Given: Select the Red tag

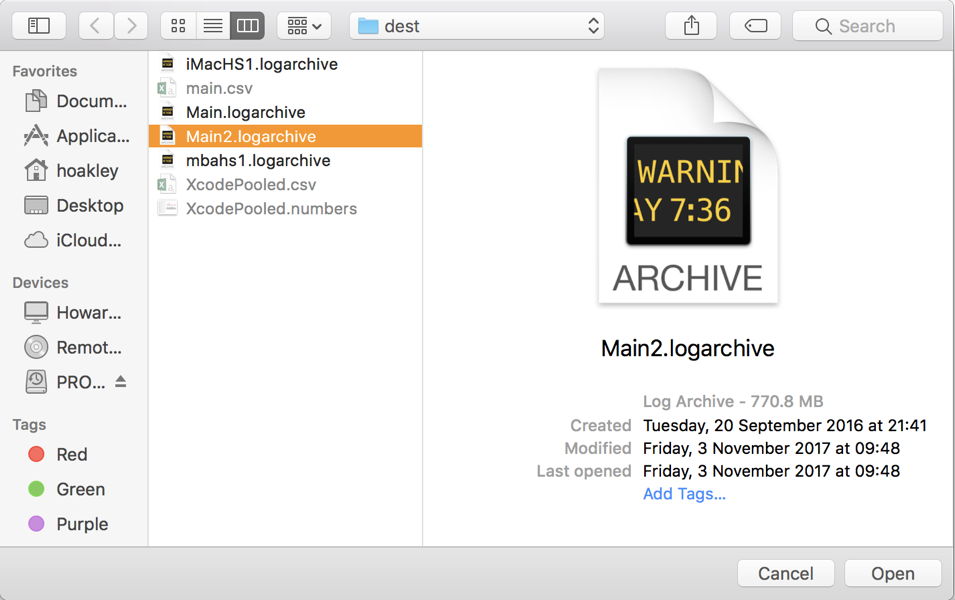Looking at the screenshot, I should tap(36, 454).
